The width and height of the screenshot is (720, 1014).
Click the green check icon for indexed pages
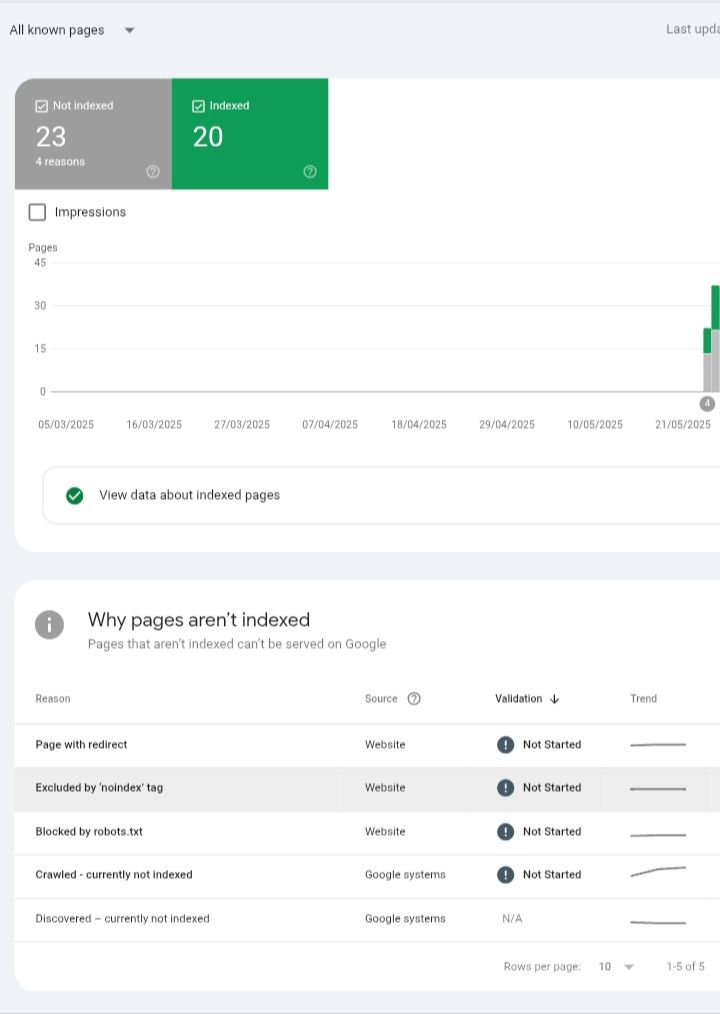(x=74, y=495)
